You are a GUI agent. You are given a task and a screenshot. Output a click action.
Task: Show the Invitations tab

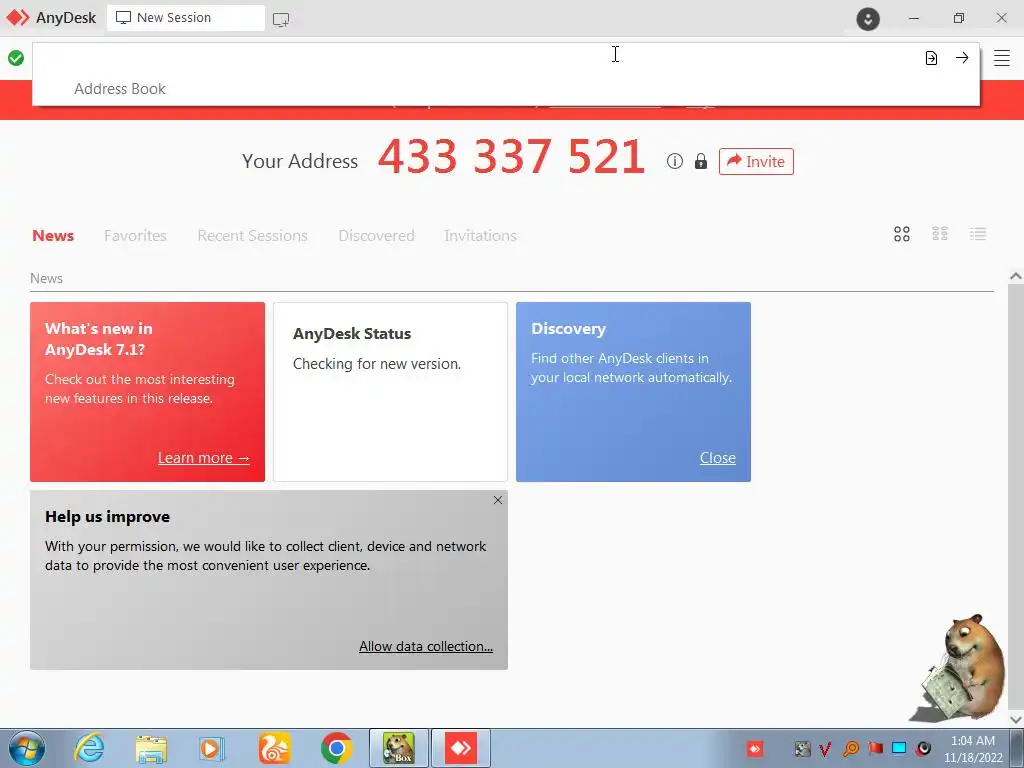[x=480, y=236]
